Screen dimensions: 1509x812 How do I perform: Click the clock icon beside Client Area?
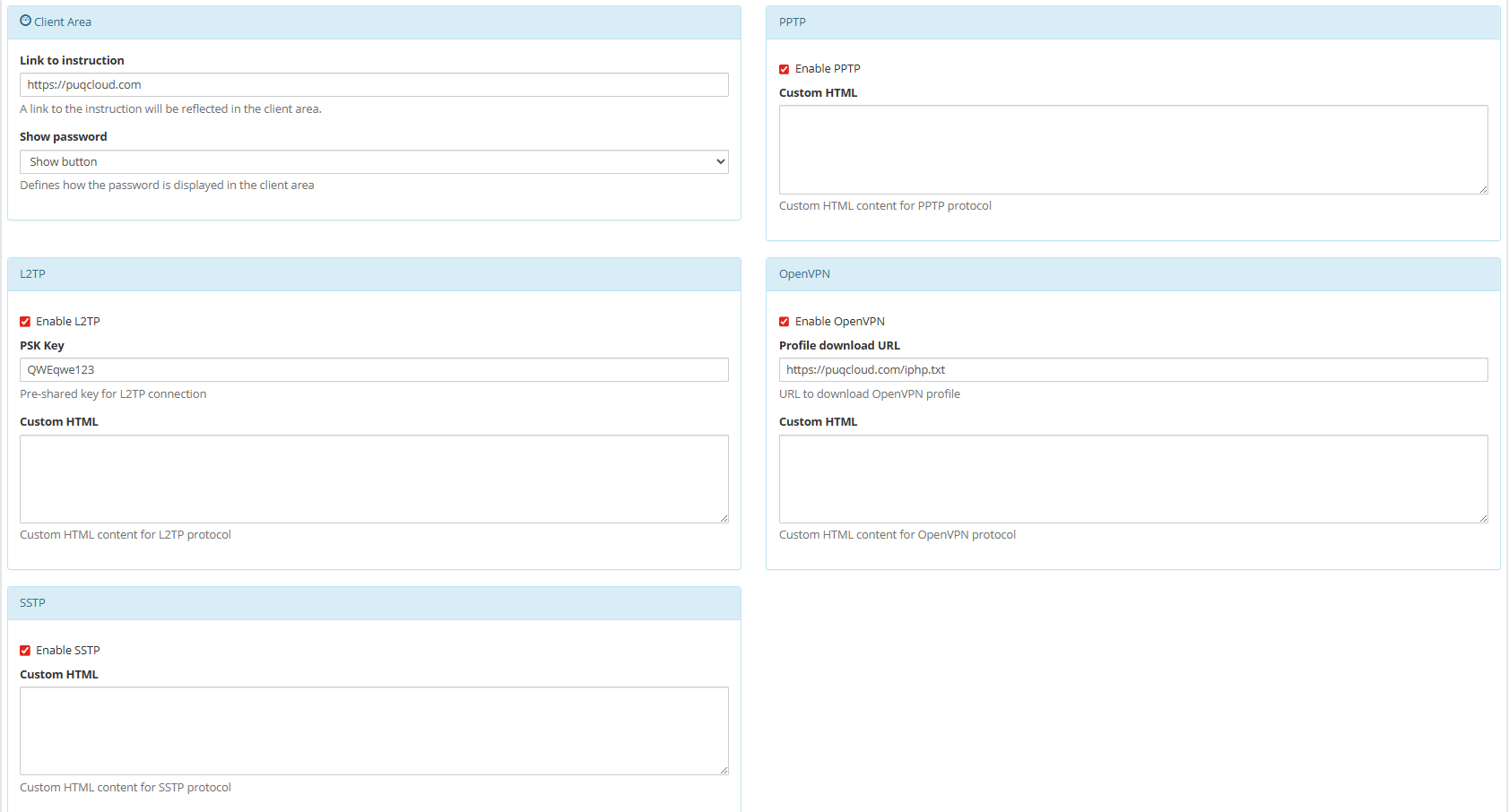click(24, 21)
